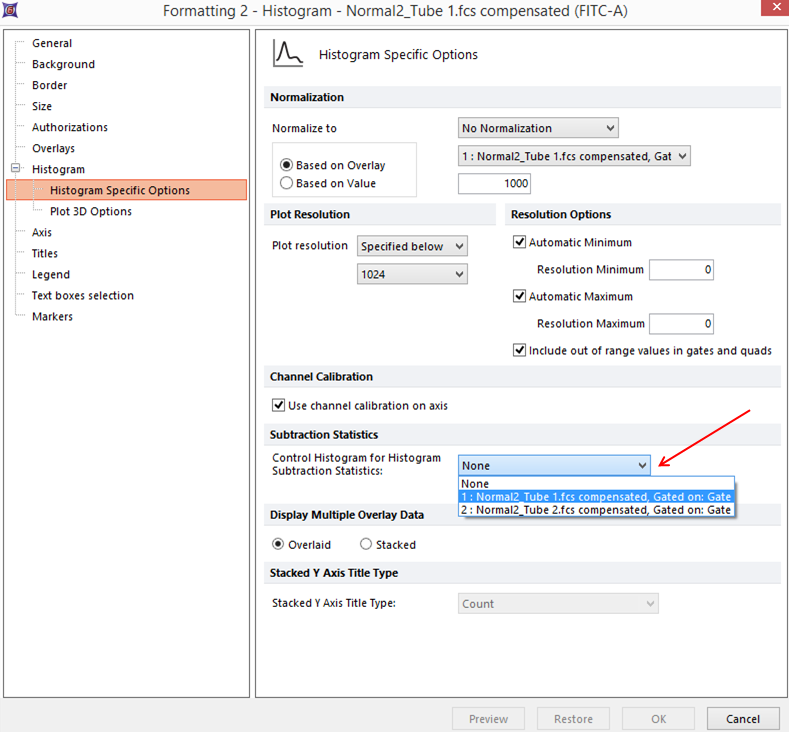Image resolution: width=789 pixels, height=732 pixels.
Task: Uncheck the Automatic Minimum checkbox
Action: coord(519,242)
